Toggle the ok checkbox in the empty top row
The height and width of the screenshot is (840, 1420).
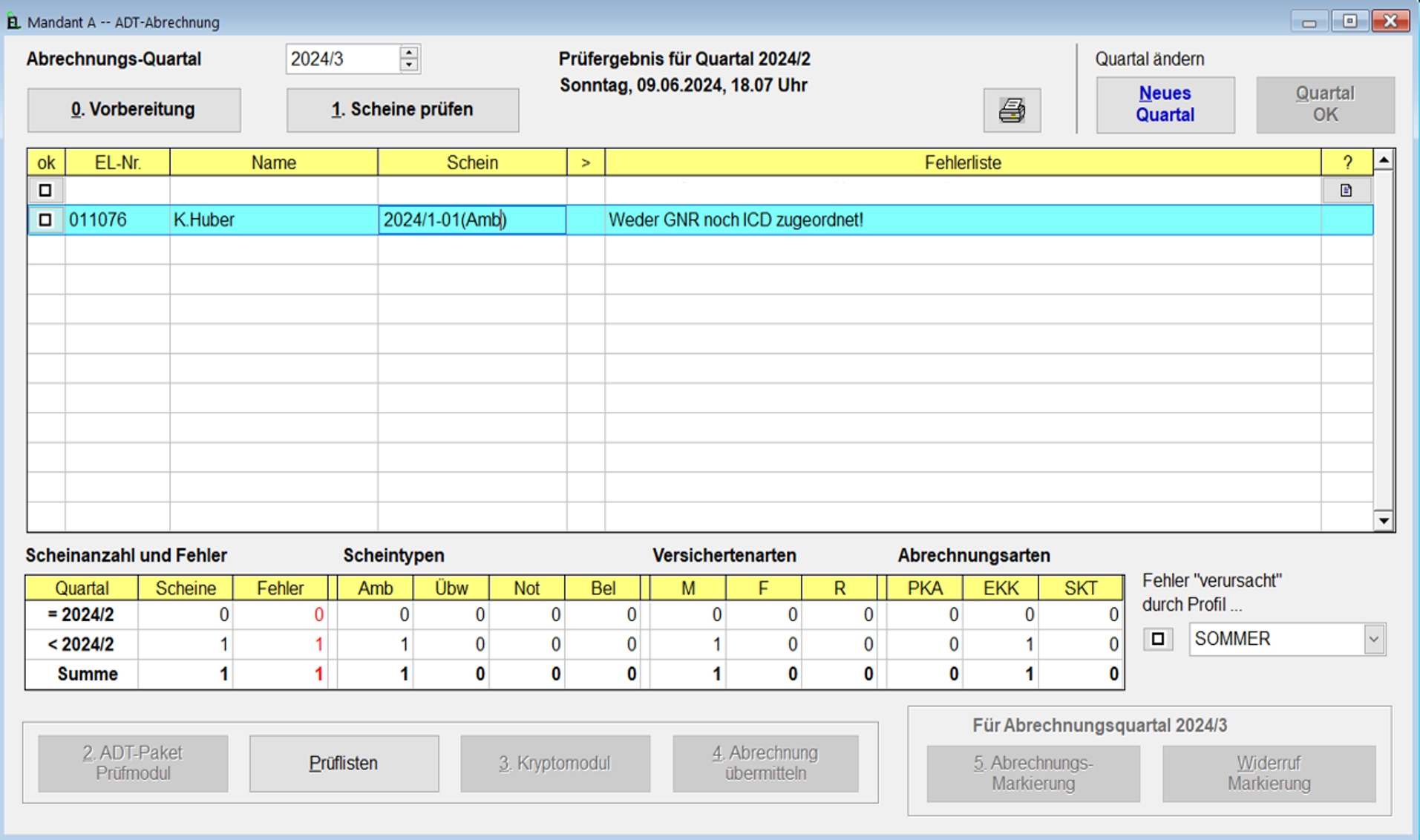(45, 191)
